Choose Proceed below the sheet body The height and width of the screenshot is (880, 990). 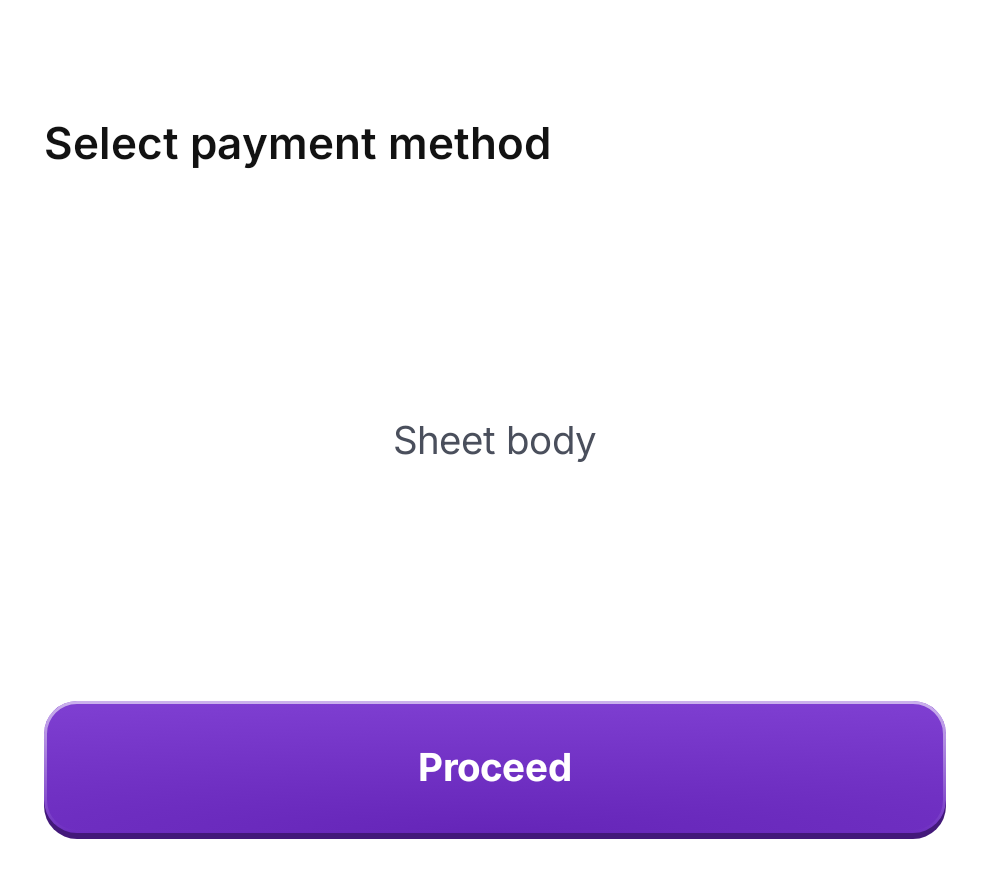point(494,770)
